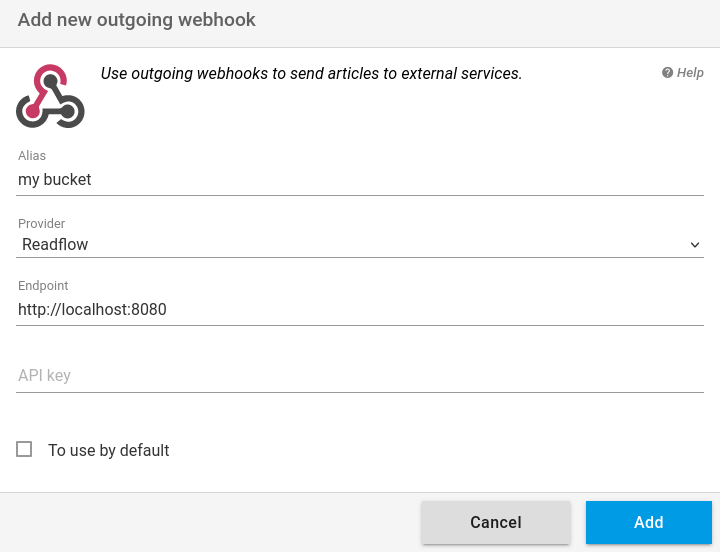Focus the Endpoint field with localhost URL

pos(360,310)
